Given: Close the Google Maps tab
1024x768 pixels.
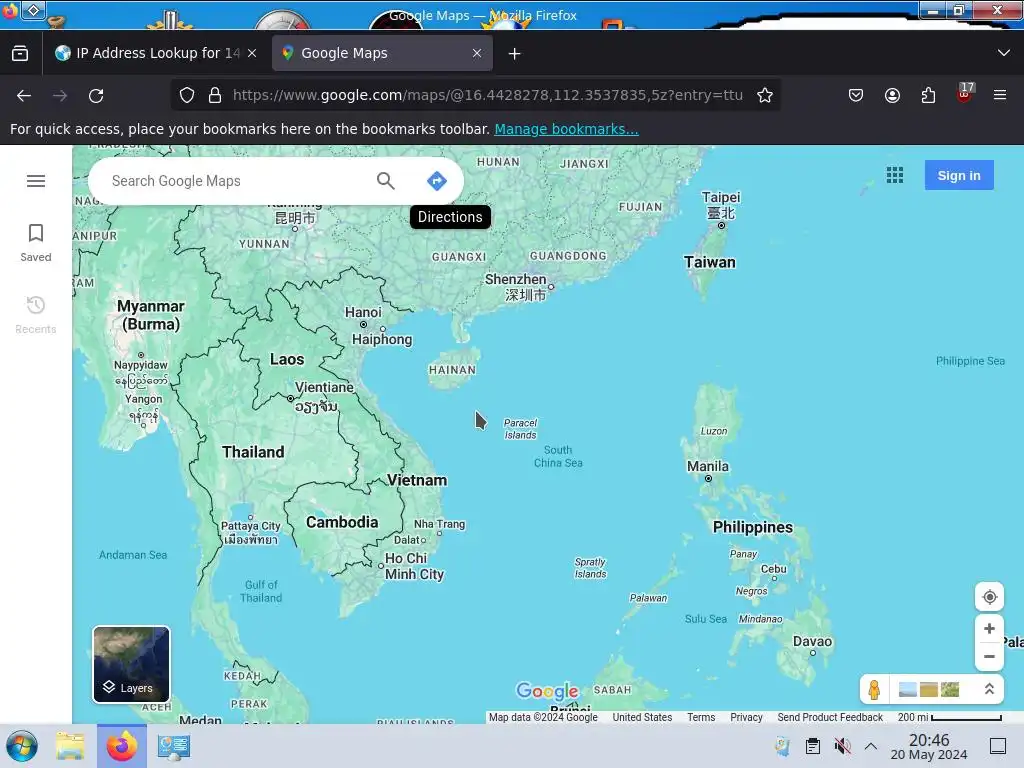Looking at the screenshot, I should 477,53.
